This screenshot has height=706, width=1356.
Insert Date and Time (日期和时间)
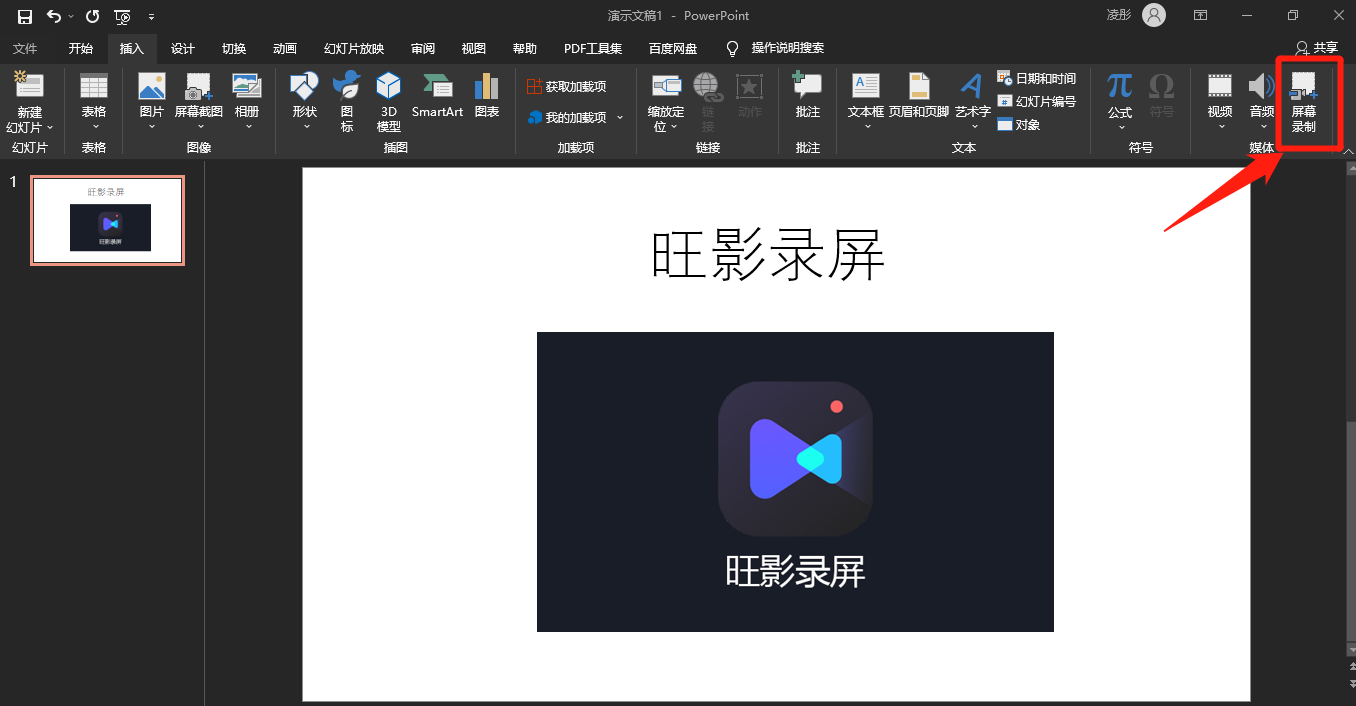point(1037,79)
